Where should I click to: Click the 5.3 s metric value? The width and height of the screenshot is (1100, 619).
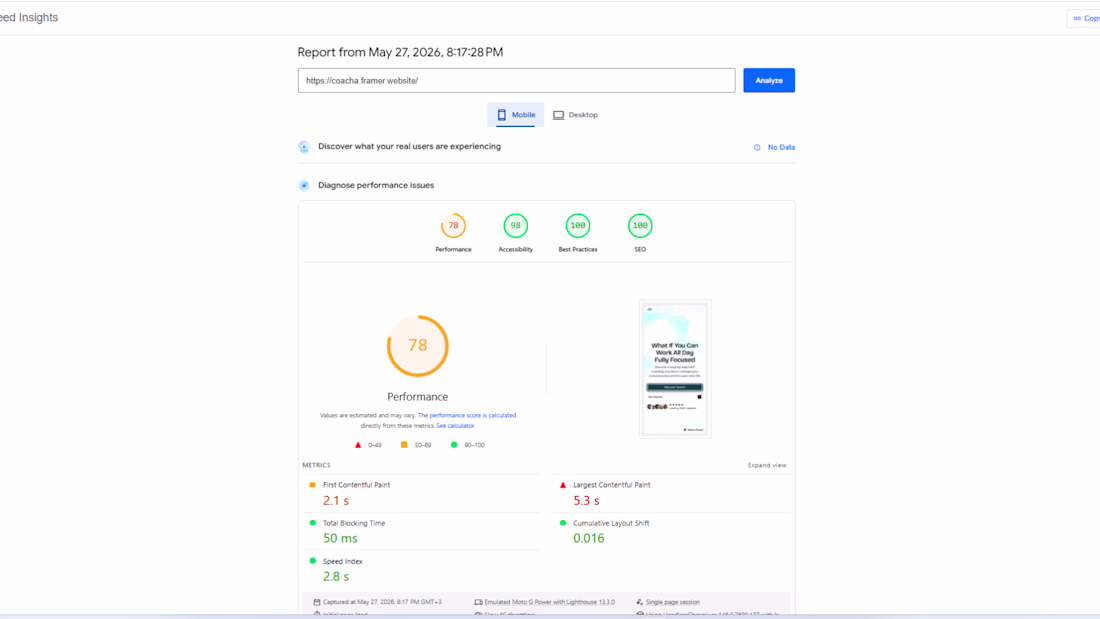(586, 500)
